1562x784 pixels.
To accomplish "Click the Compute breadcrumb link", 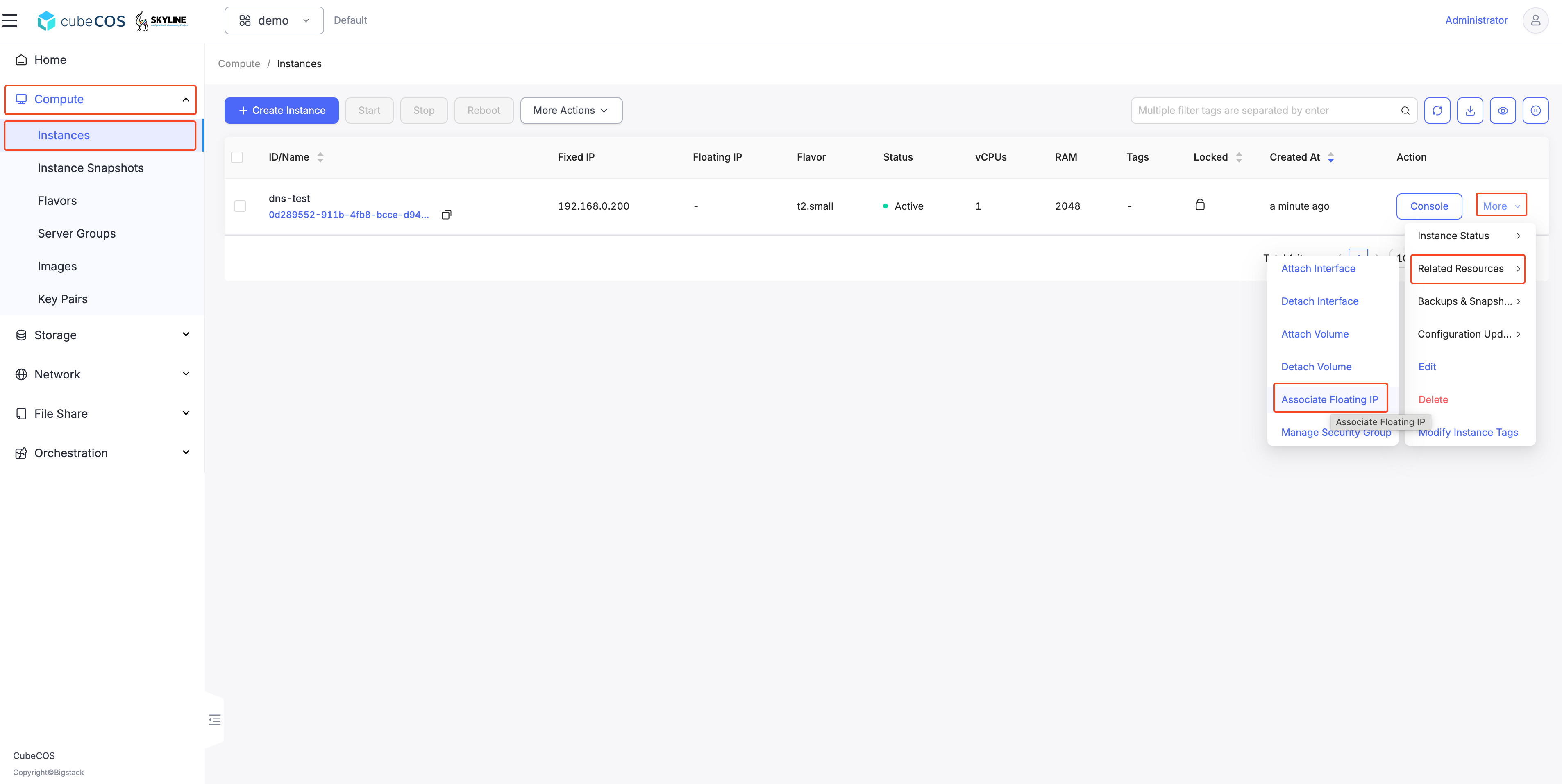I will 239,63.
